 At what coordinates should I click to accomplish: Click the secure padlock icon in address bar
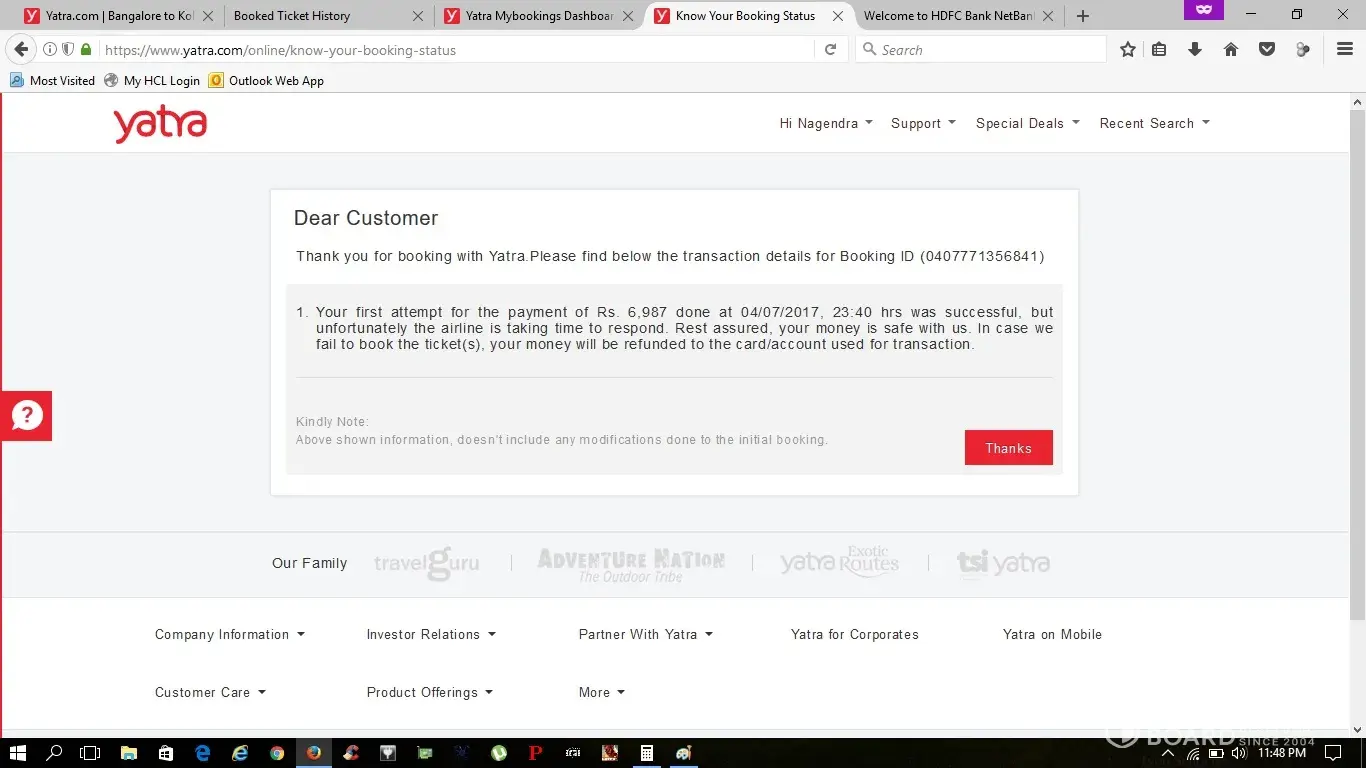86,50
